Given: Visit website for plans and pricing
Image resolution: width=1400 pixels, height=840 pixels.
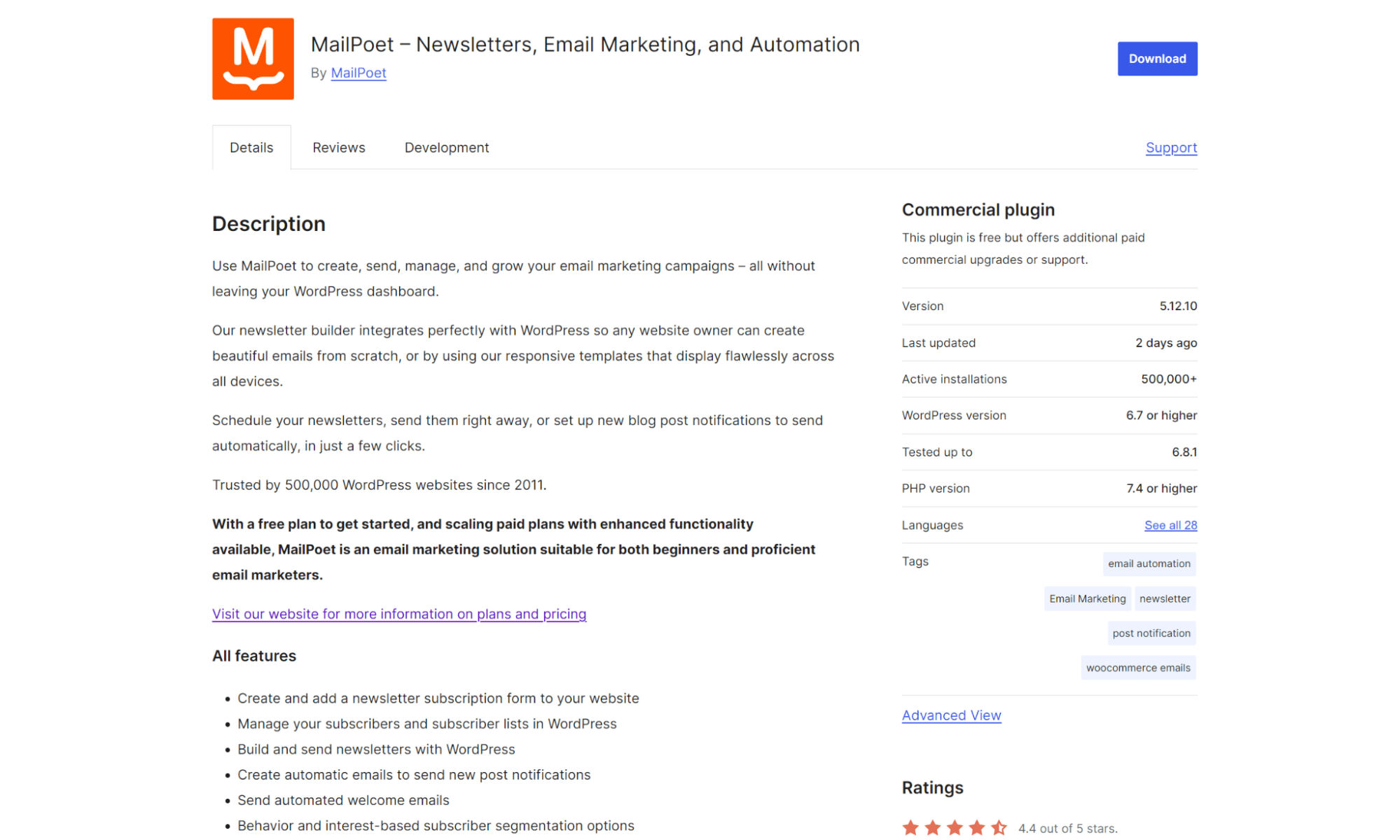Looking at the screenshot, I should click(x=399, y=614).
